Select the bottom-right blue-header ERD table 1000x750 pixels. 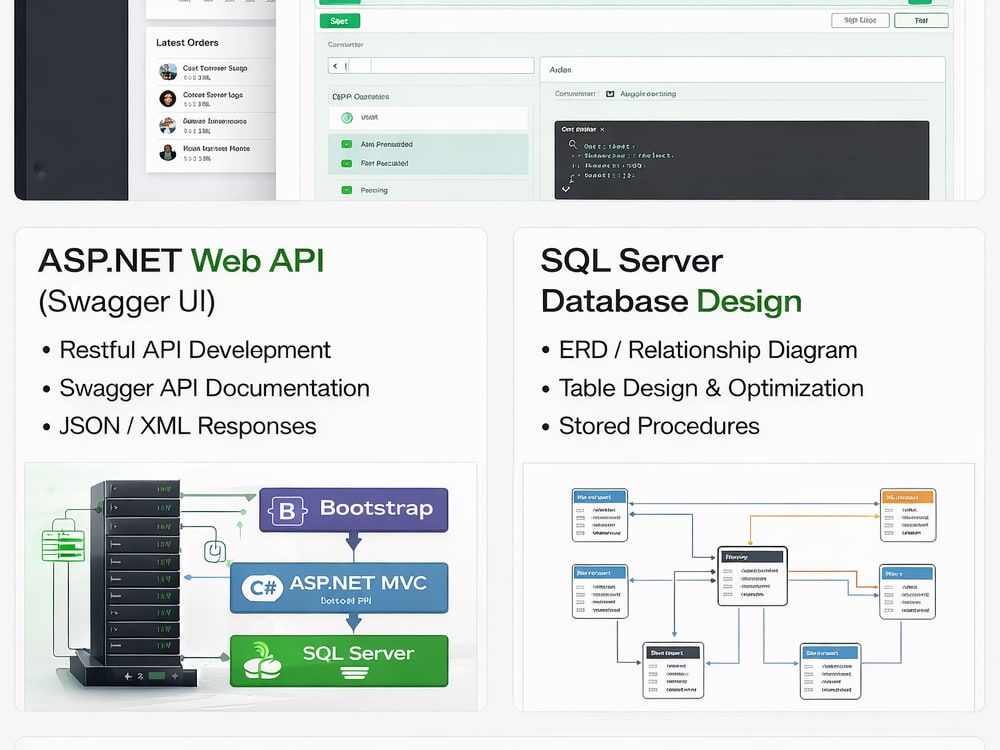(830, 671)
